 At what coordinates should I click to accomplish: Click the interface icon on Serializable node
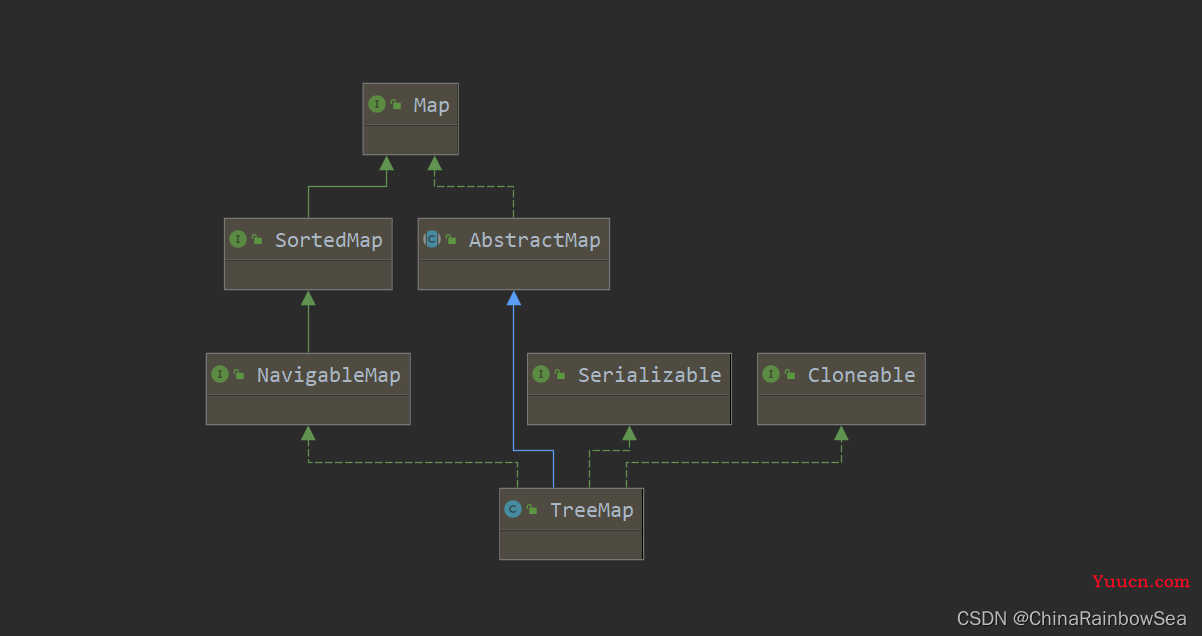[x=541, y=374]
